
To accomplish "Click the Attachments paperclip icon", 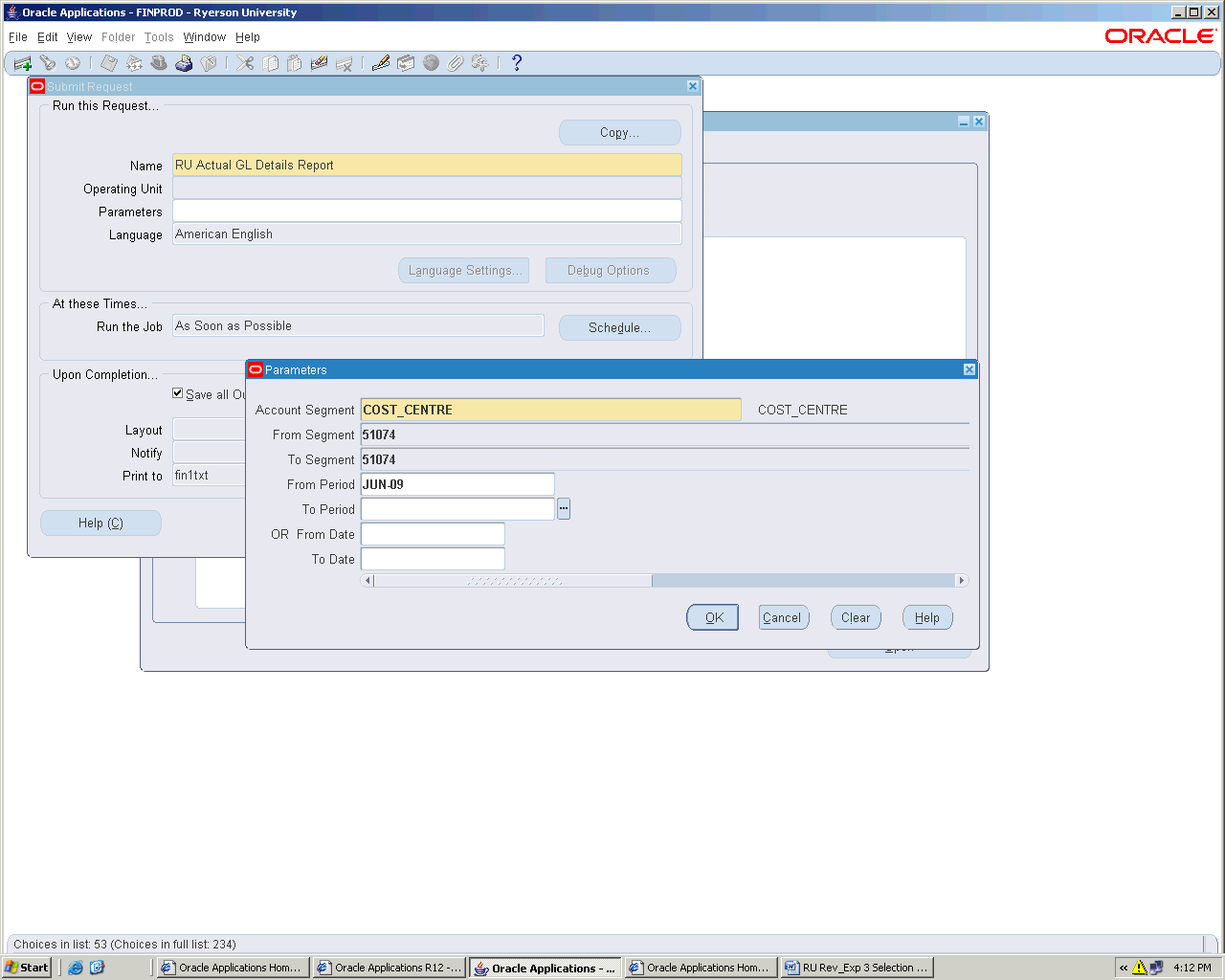I will (456, 63).
